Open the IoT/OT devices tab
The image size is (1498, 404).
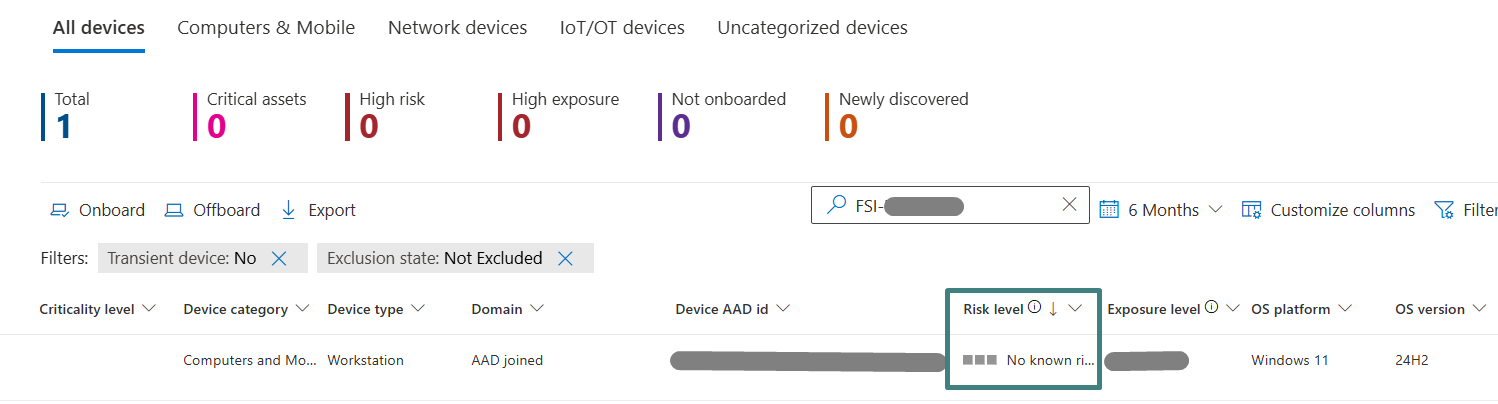(x=622, y=28)
